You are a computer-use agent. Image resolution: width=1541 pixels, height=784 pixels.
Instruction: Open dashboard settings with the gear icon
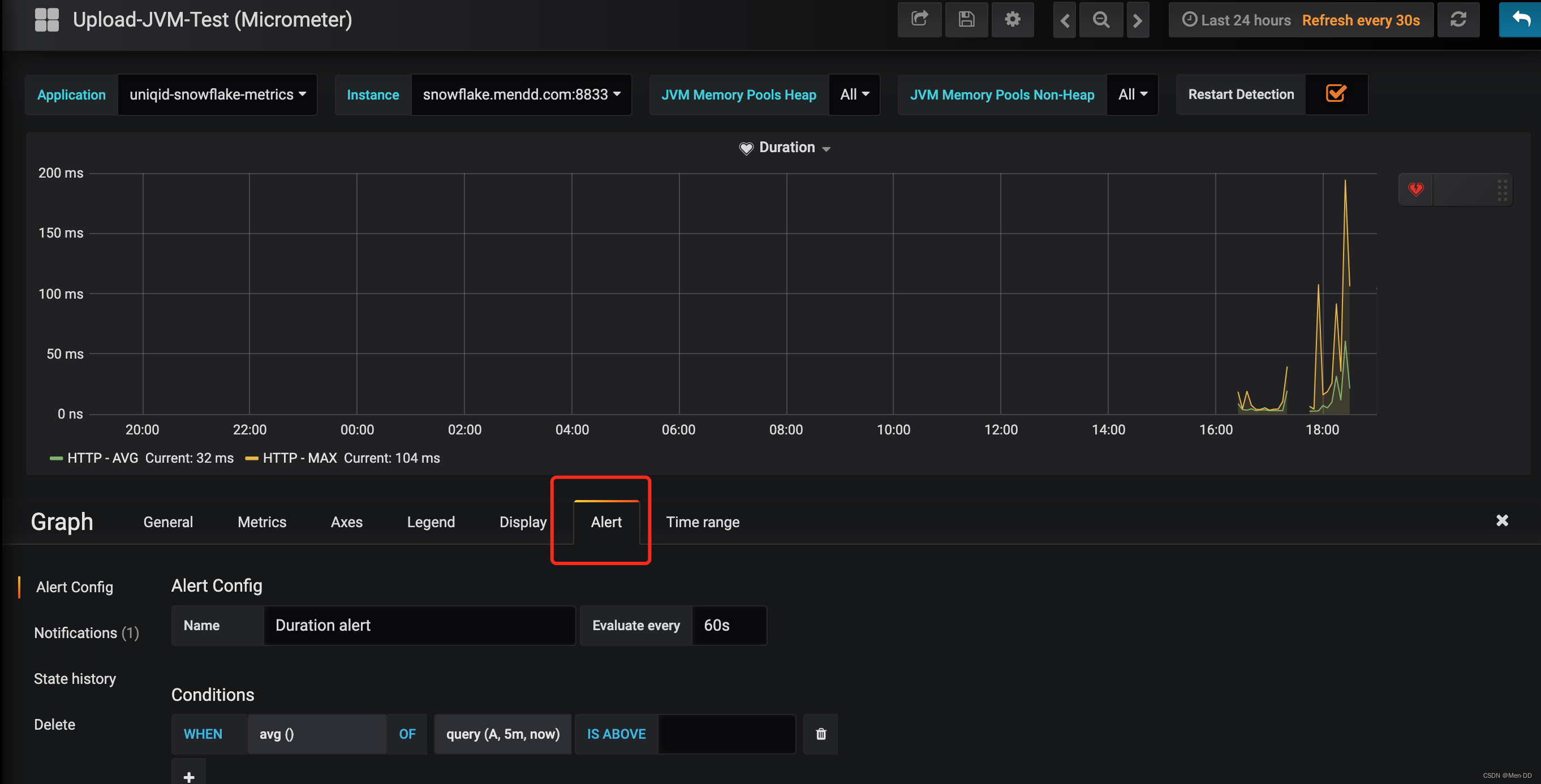click(x=1012, y=20)
